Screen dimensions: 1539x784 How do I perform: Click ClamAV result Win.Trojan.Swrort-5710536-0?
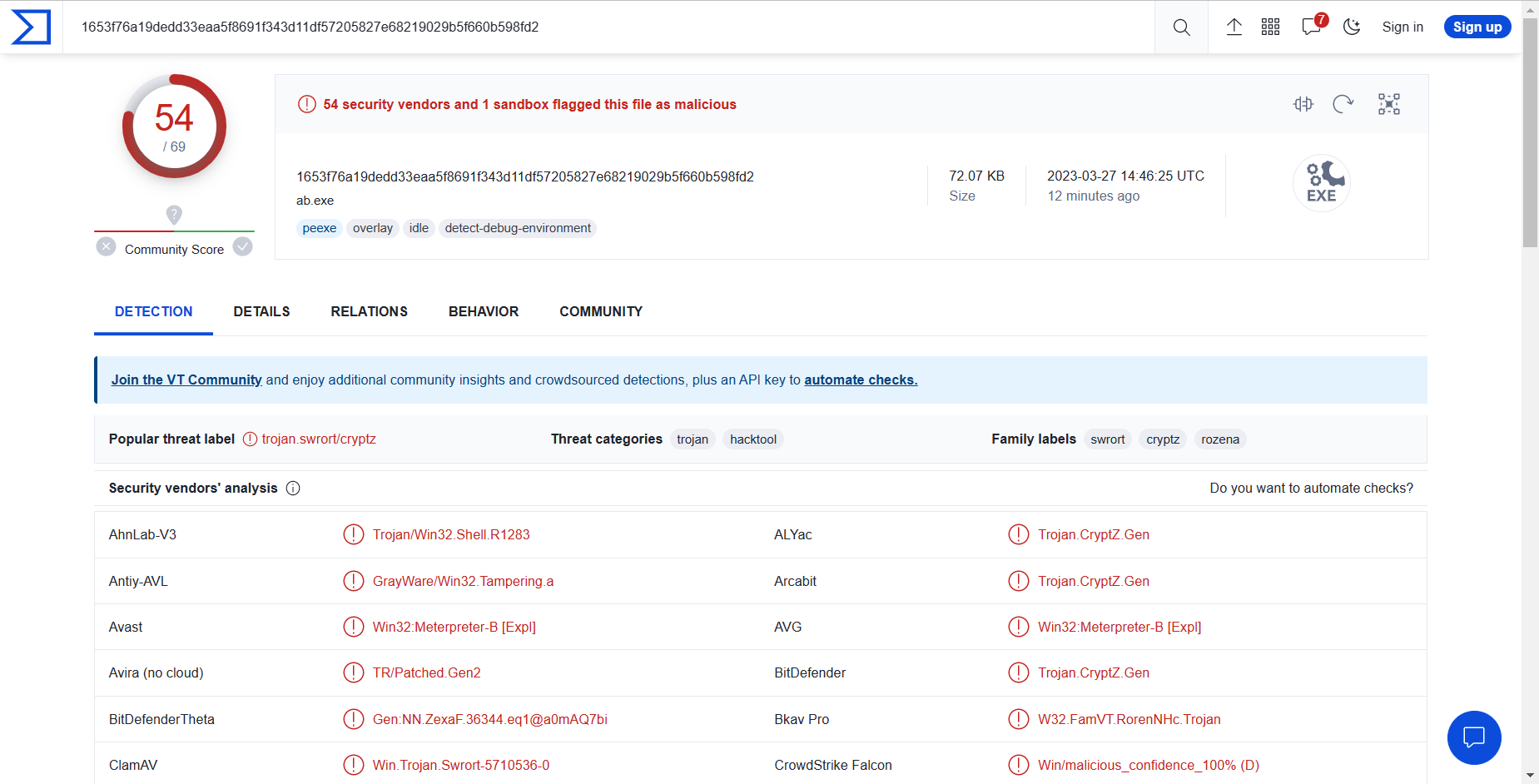[x=461, y=766]
